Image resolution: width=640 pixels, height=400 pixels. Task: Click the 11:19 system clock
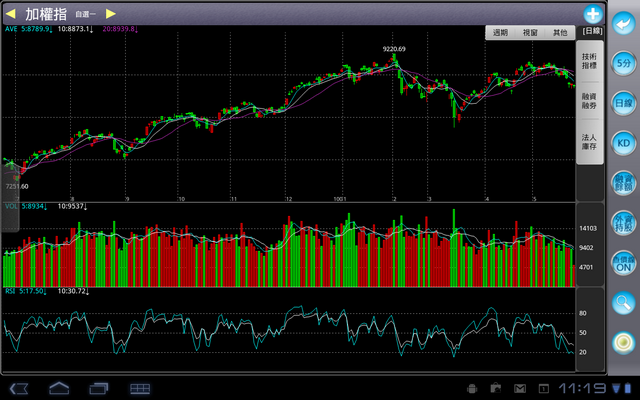(x=582, y=389)
